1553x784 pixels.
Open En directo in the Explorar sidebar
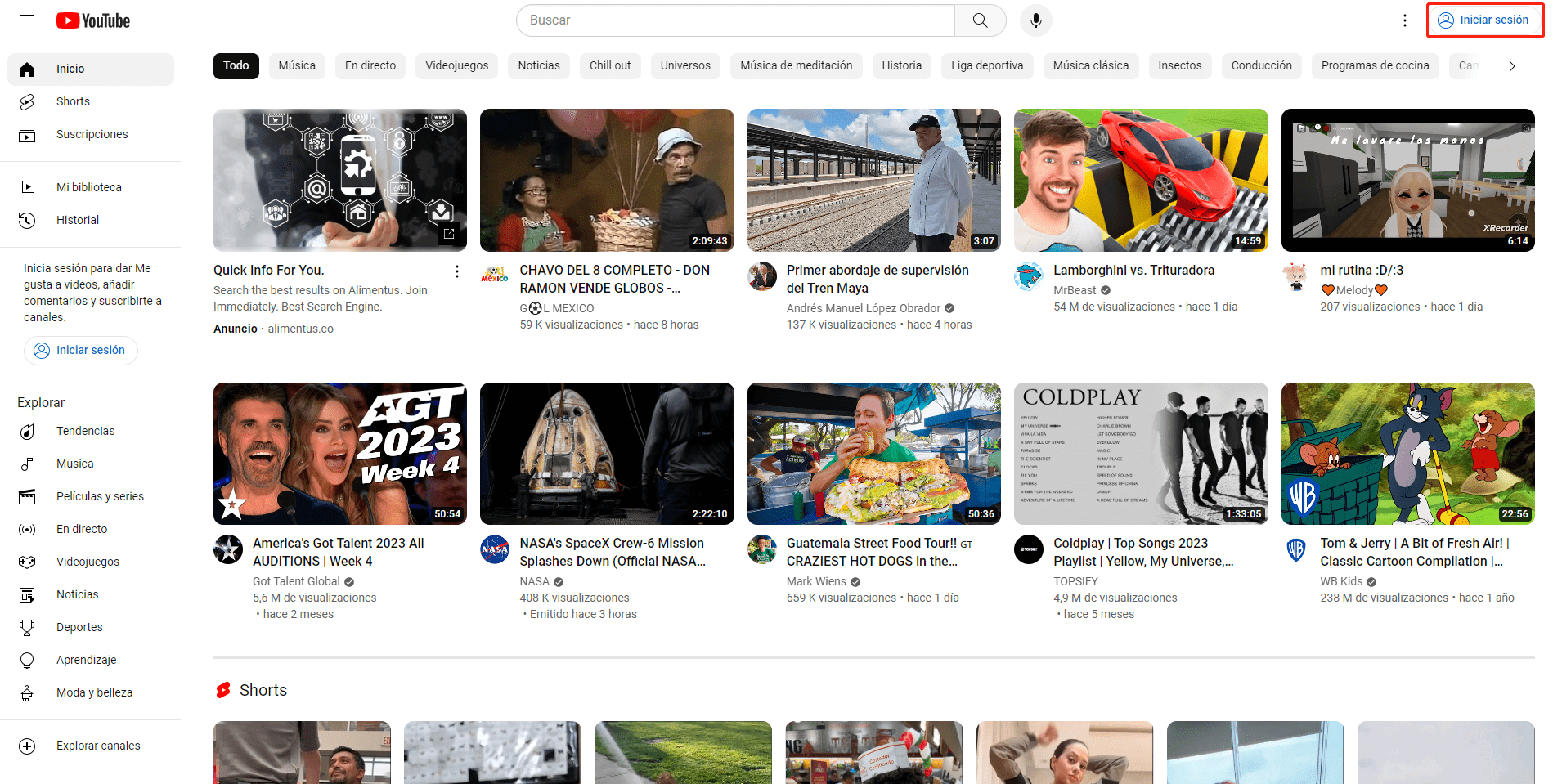(91, 529)
